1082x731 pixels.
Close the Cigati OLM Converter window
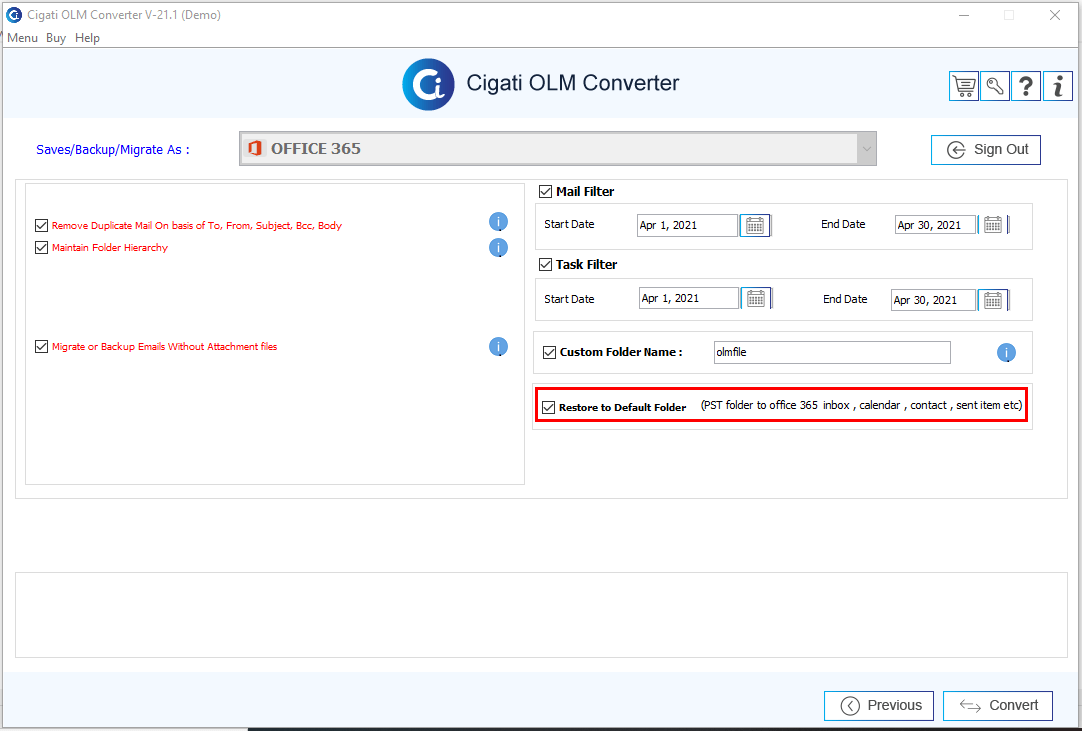[1054, 14]
